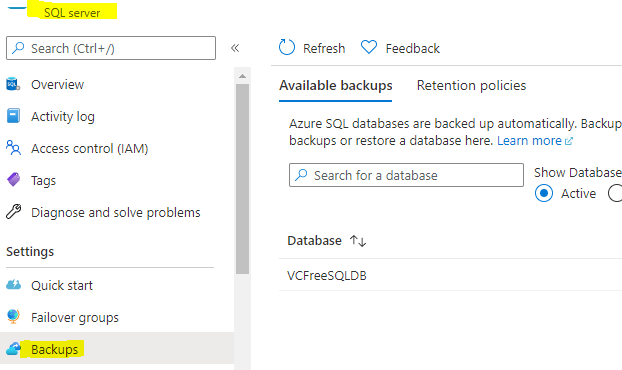
Task: Click the Overview SQL icon
Action: click(x=13, y=84)
